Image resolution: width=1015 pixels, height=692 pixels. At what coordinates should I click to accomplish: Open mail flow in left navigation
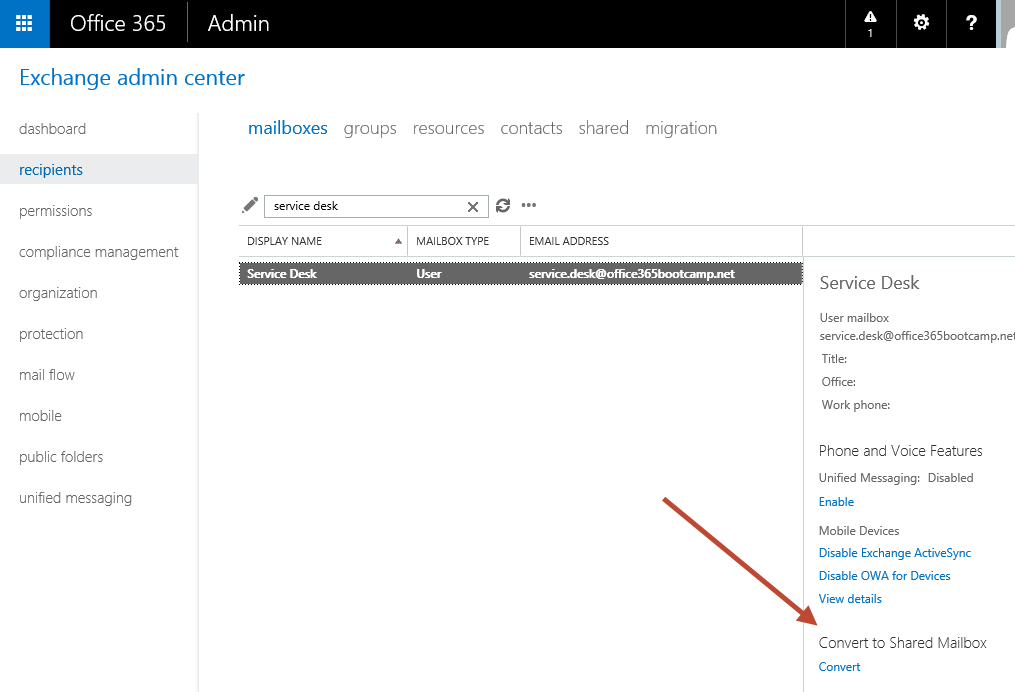[x=47, y=375]
